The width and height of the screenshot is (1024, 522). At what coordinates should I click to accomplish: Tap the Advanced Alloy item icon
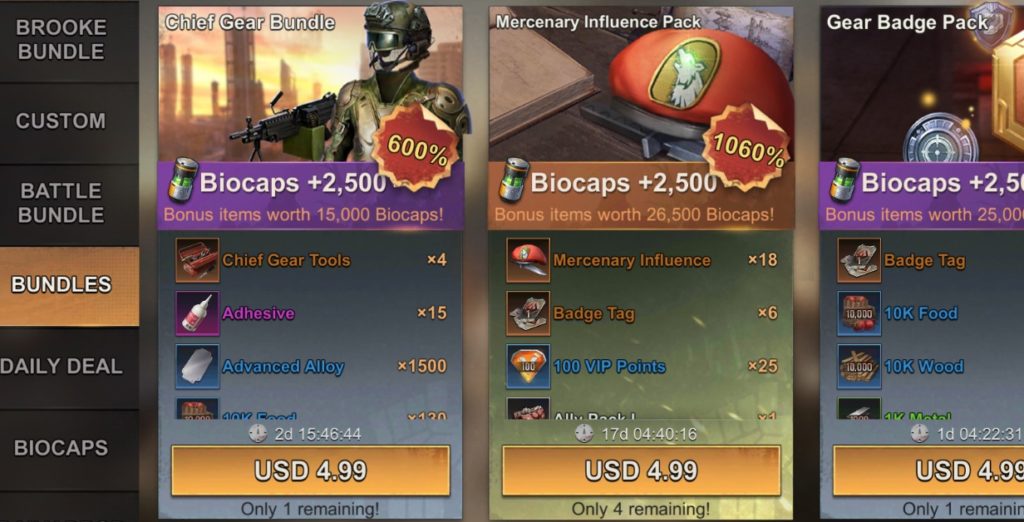click(197, 367)
